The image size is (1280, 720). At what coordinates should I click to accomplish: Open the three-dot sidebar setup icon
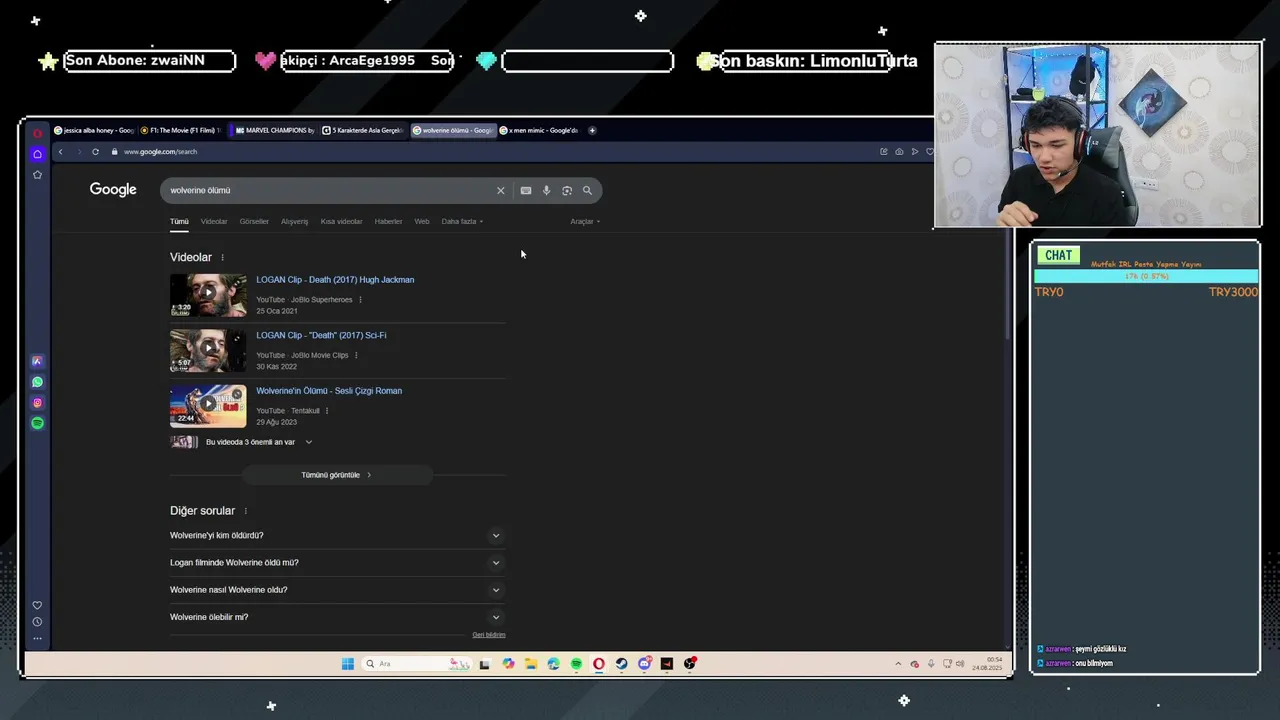tap(37, 638)
